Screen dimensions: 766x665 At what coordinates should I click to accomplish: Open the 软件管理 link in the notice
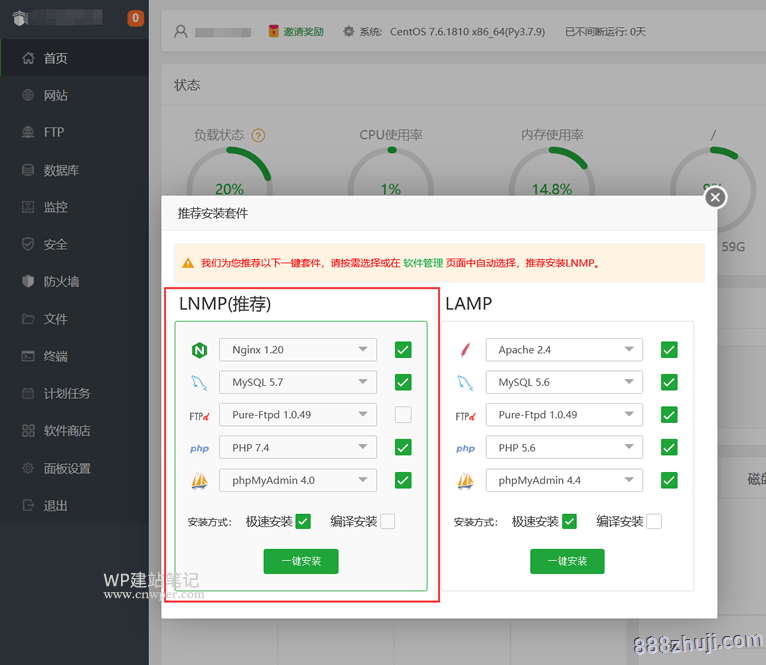pos(423,263)
